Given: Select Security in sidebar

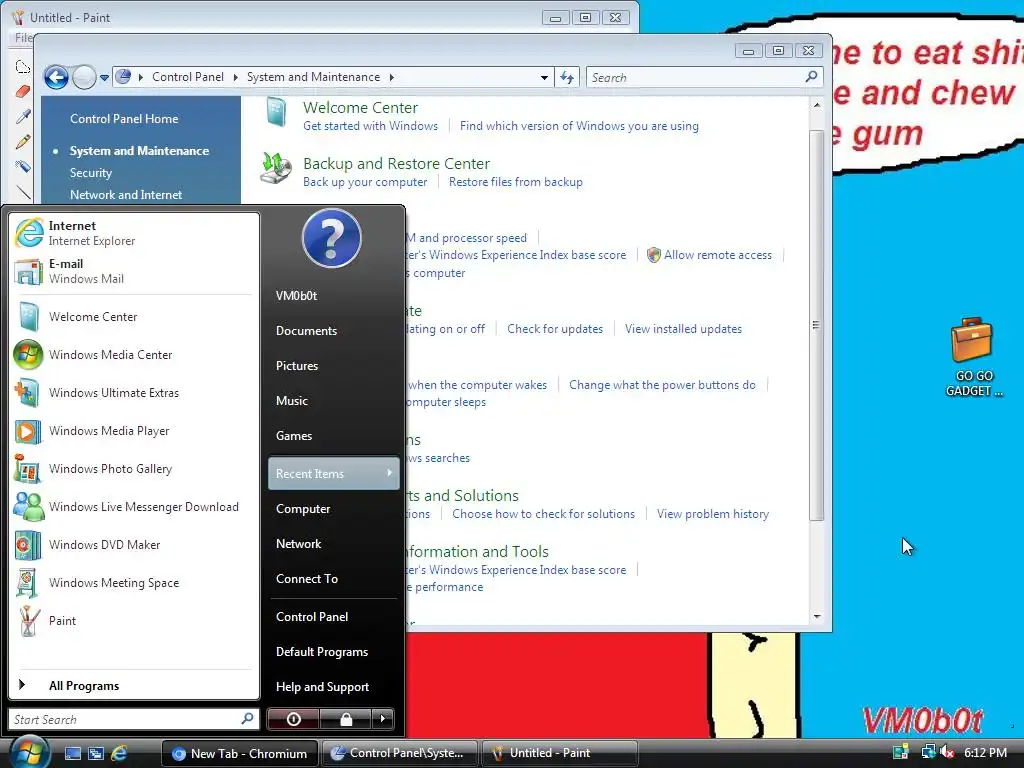Looking at the screenshot, I should 91,172.
